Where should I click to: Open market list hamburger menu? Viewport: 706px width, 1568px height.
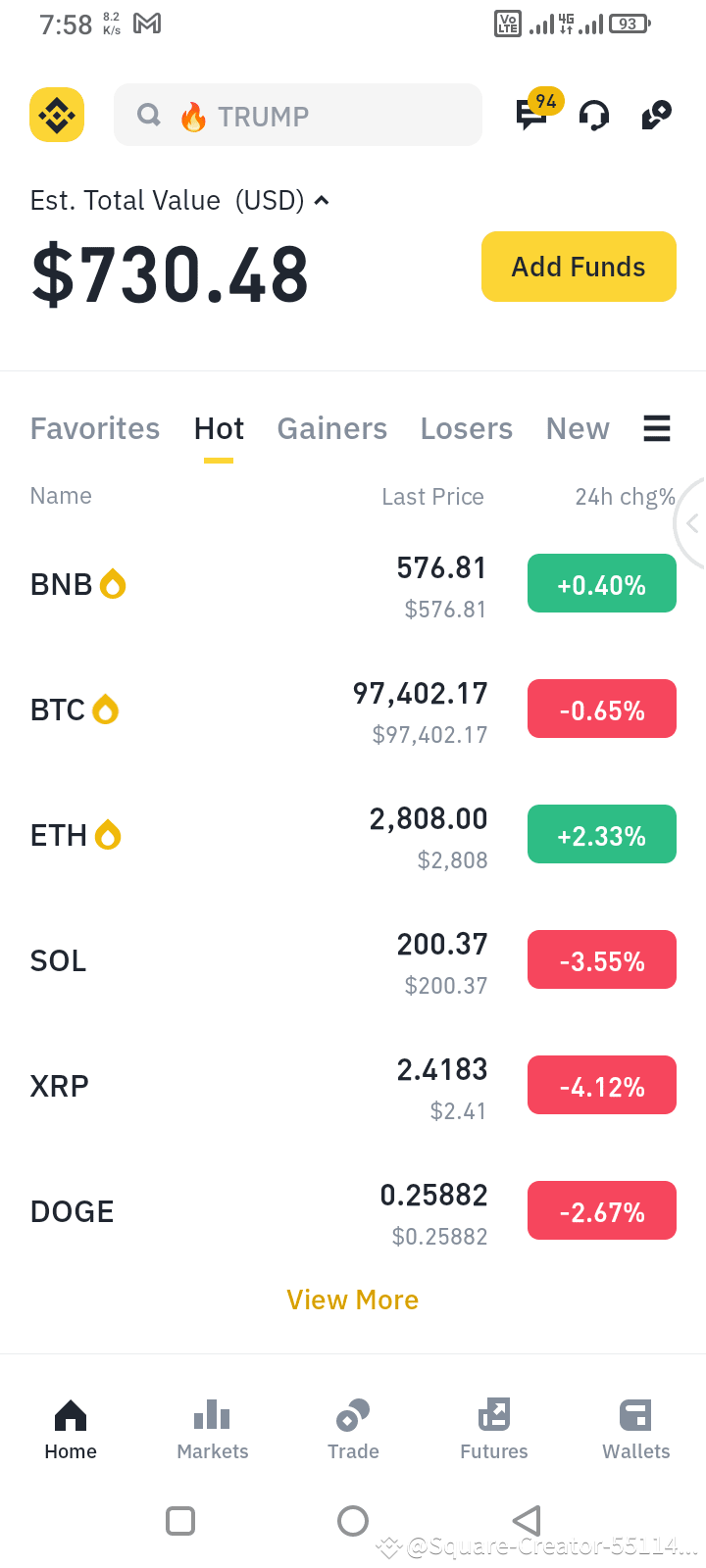[657, 428]
